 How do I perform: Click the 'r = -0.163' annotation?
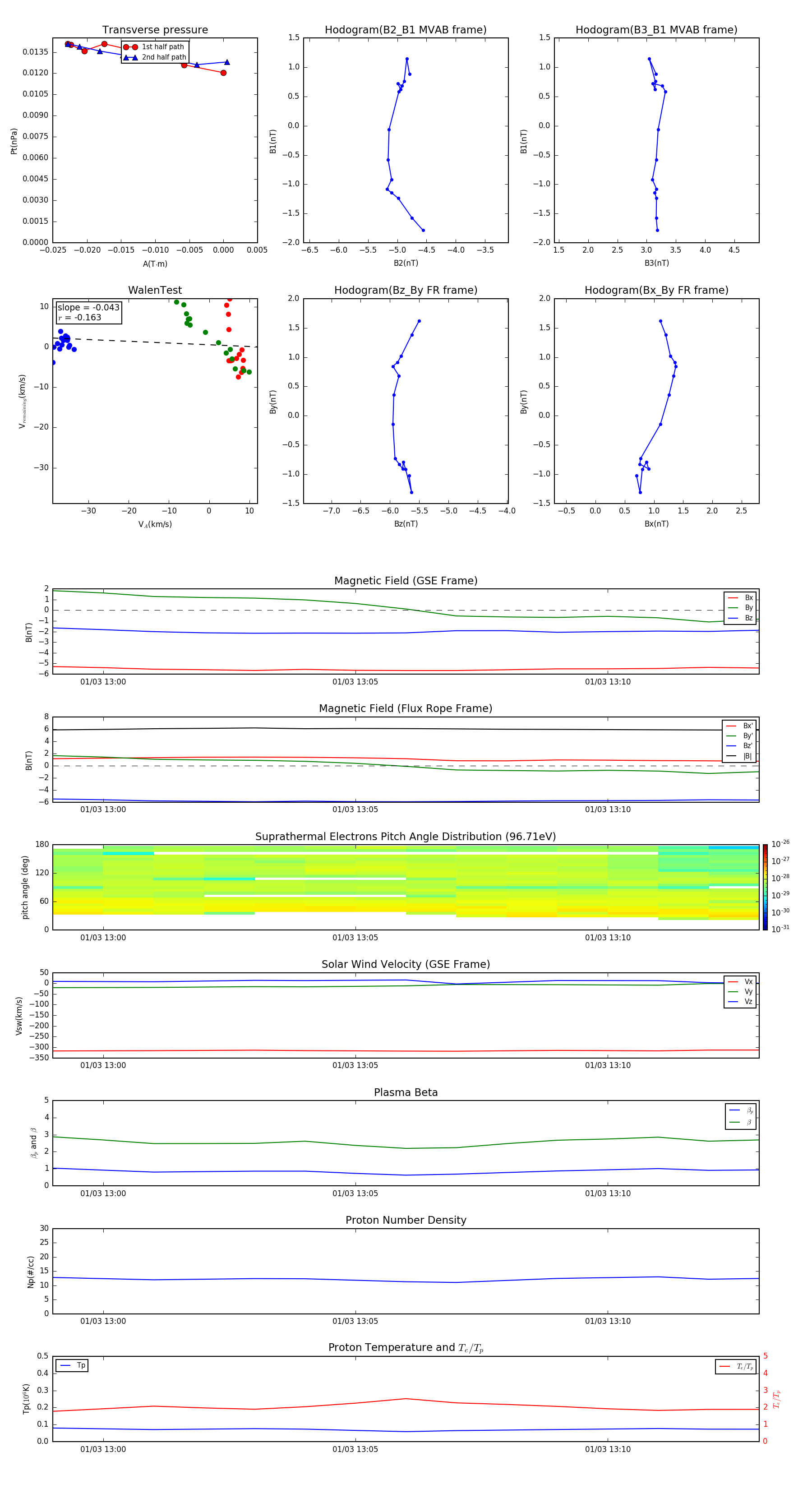tap(80, 317)
